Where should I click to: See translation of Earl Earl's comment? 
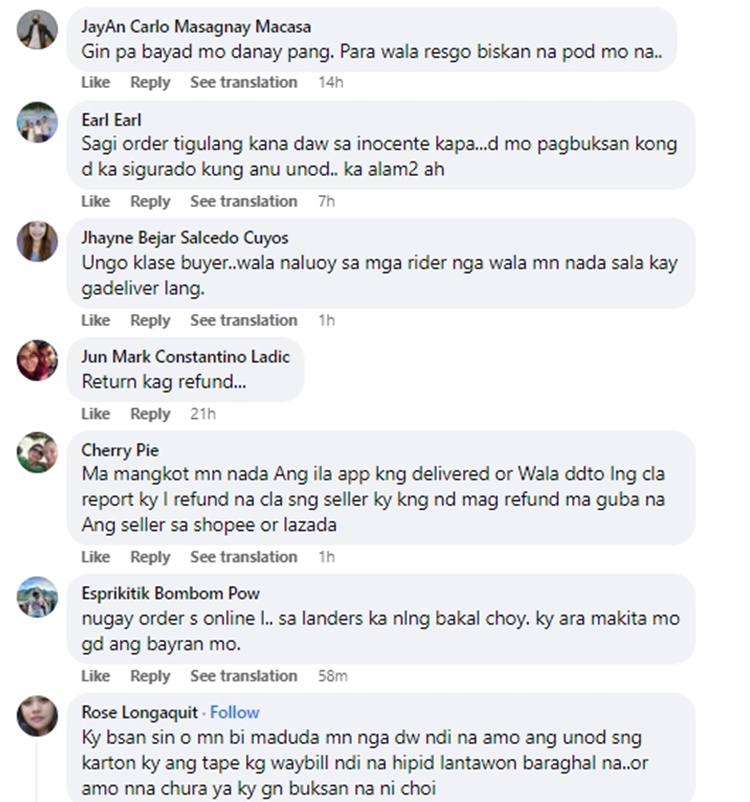click(x=244, y=202)
